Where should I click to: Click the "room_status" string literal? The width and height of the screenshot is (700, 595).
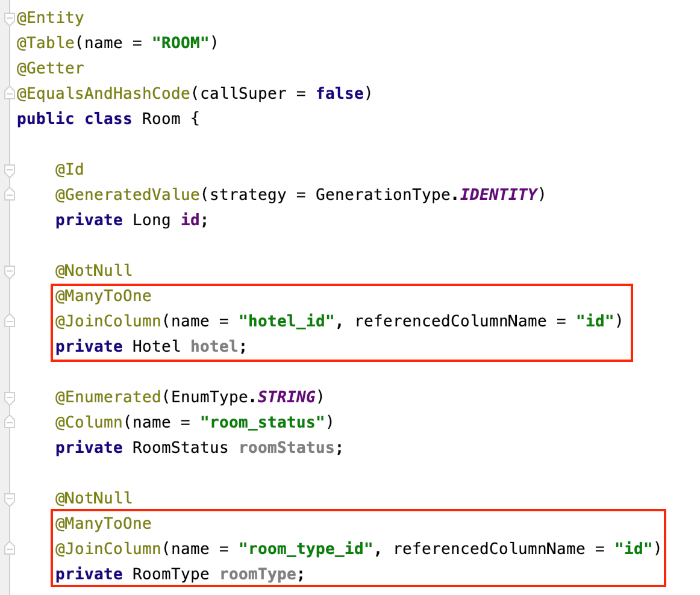coord(262,422)
